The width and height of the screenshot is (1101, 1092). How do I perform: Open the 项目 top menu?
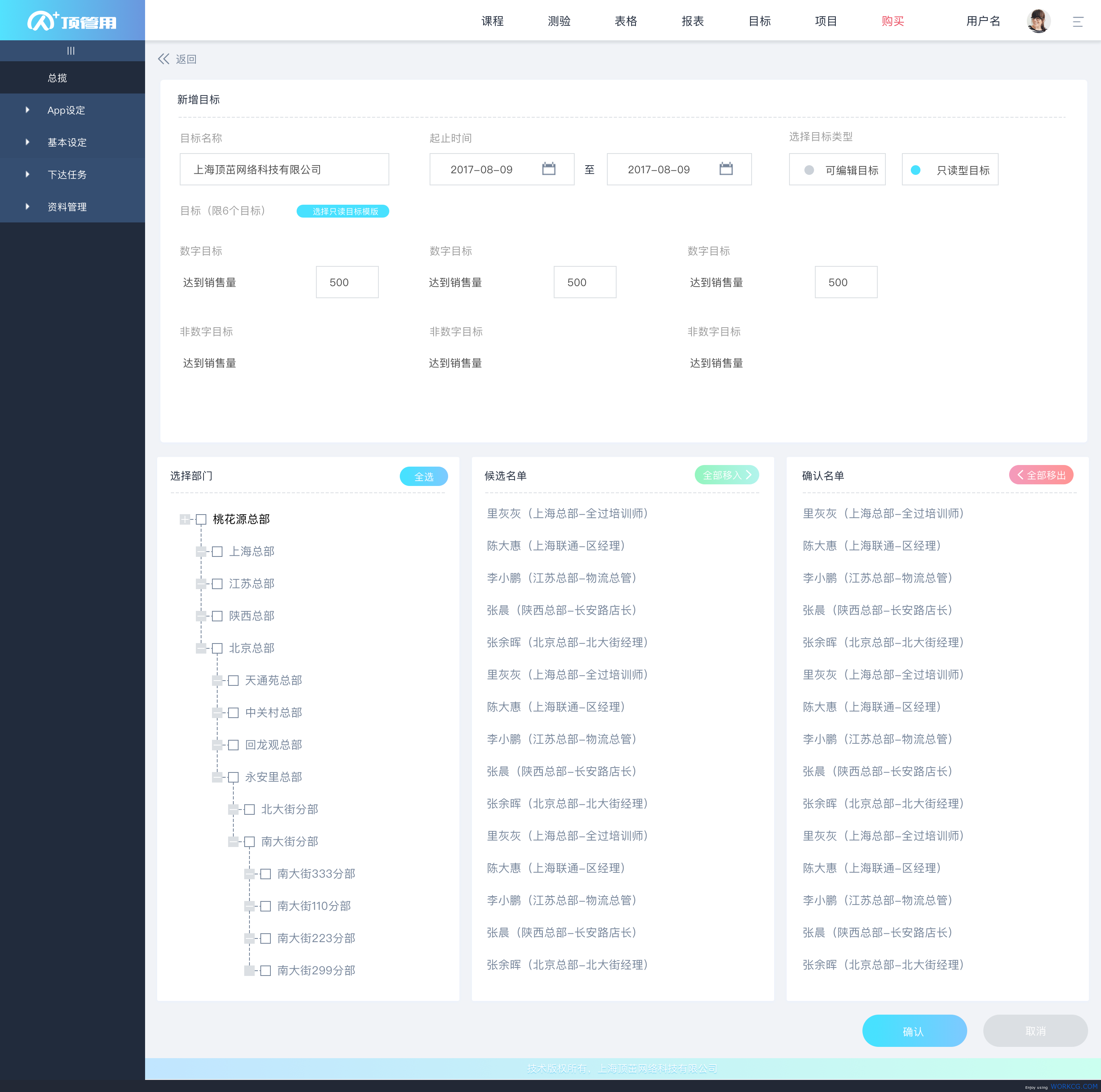(x=826, y=21)
